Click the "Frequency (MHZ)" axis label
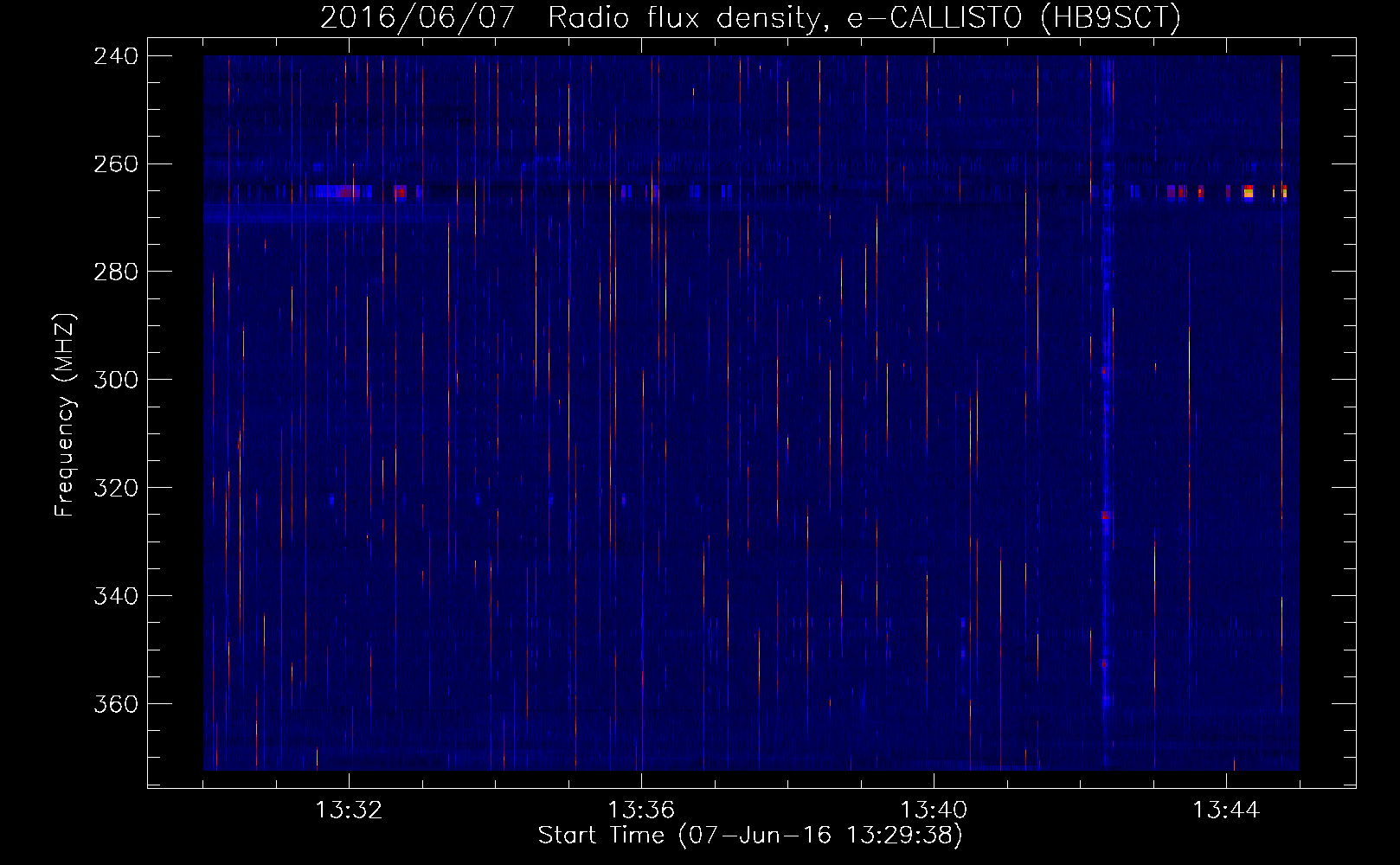Viewport: 1400px width, 865px height. coord(65,415)
